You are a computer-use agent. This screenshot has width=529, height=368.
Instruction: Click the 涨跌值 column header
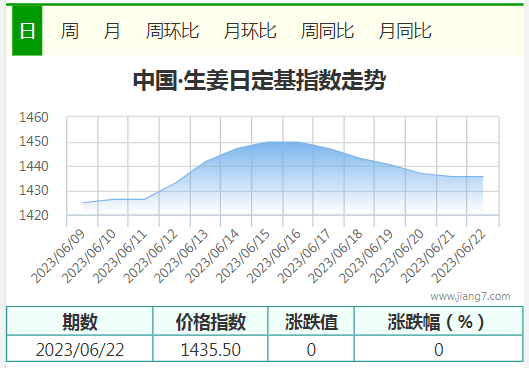click(x=311, y=321)
